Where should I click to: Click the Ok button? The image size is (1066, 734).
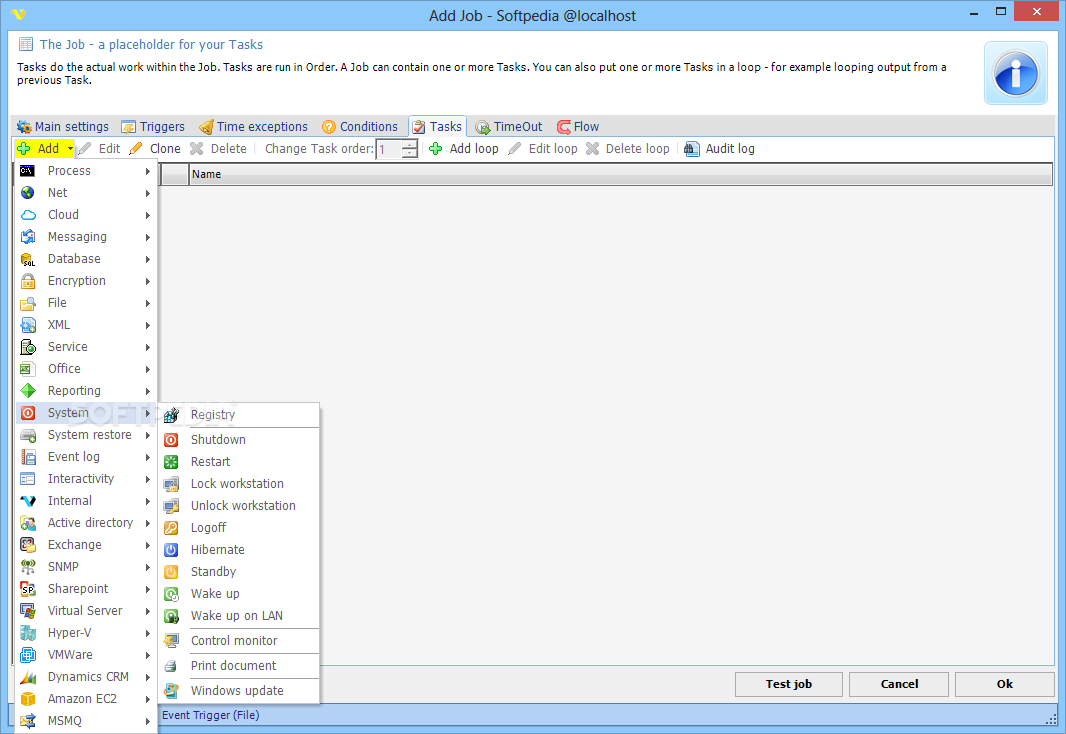[x=1005, y=684]
